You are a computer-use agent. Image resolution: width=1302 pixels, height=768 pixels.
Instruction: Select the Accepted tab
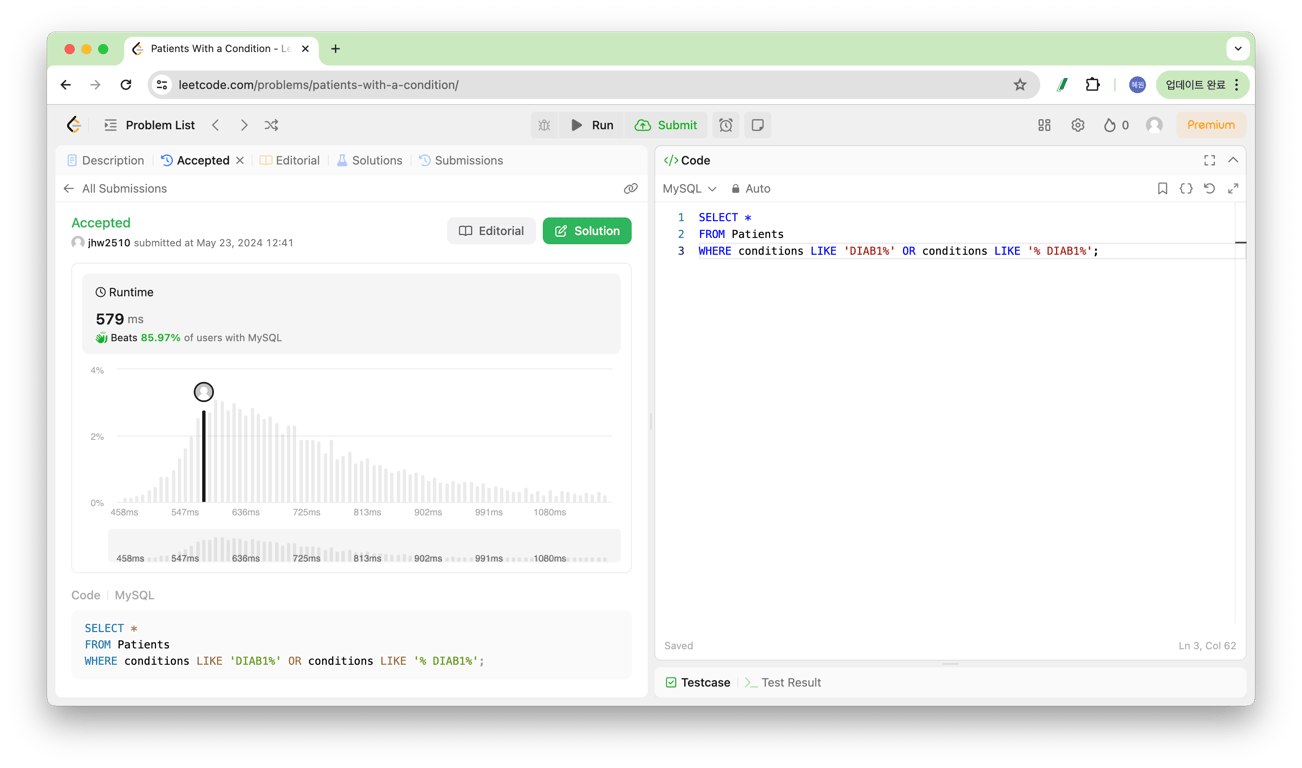tap(195, 160)
